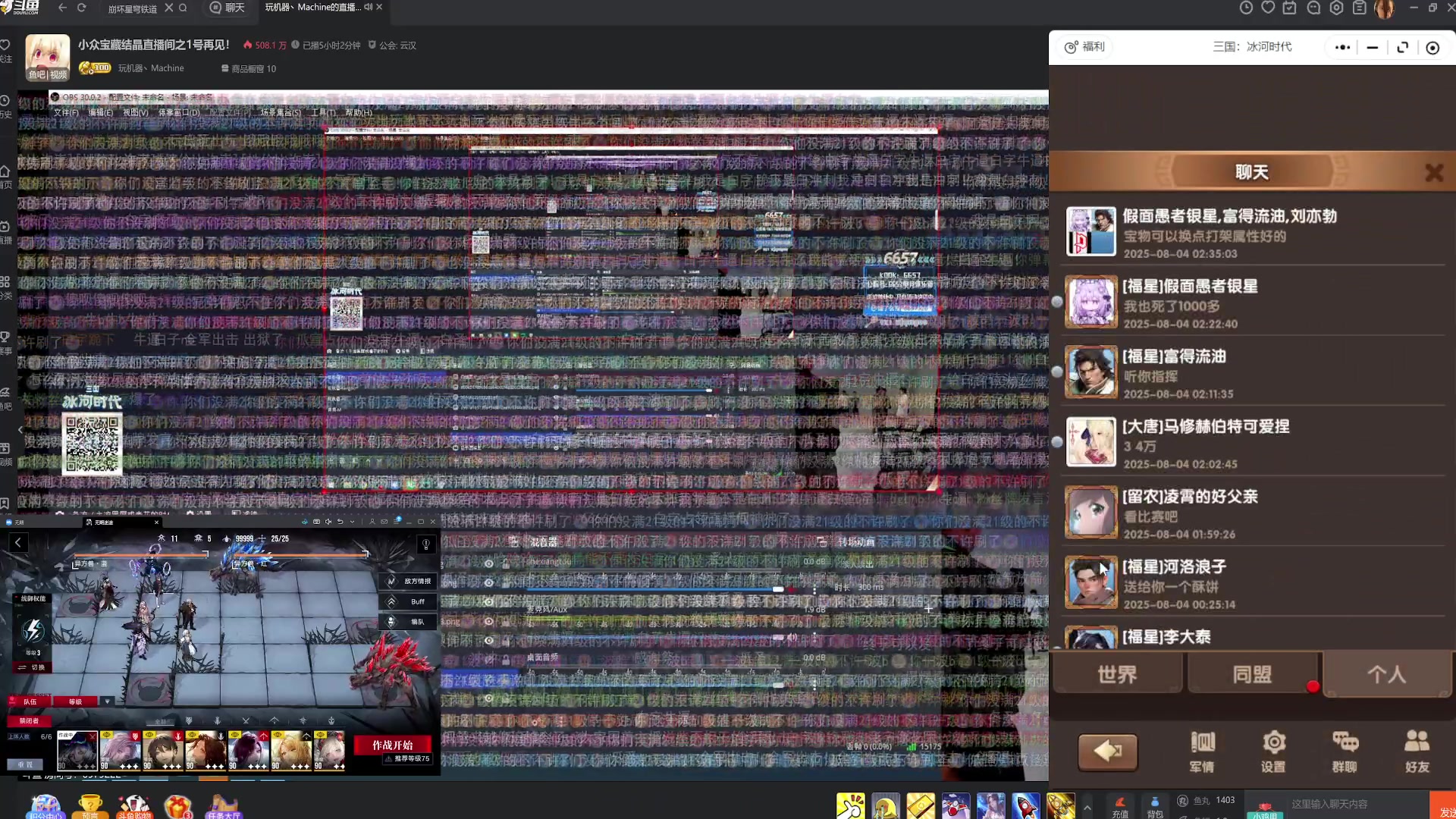The width and height of the screenshot is (1456, 819).
Task: Reload the page with the refresh icon
Action: [82, 8]
